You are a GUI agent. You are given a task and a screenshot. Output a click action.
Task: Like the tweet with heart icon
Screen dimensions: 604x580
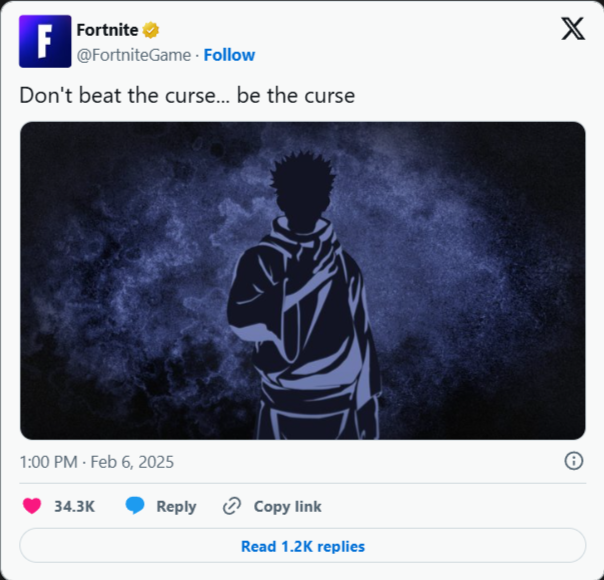(x=32, y=506)
